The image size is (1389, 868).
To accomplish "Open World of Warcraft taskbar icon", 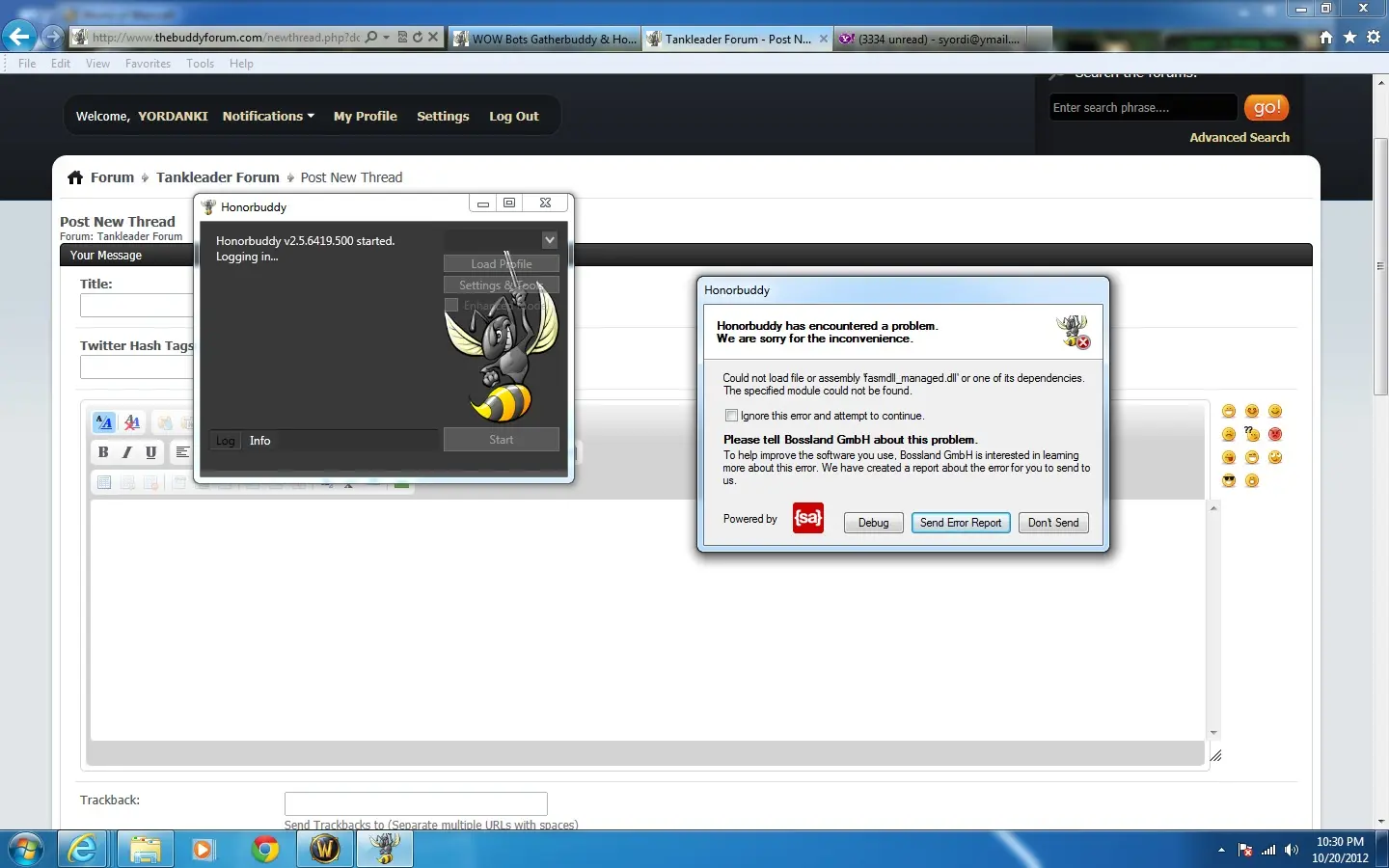I will pos(325,849).
